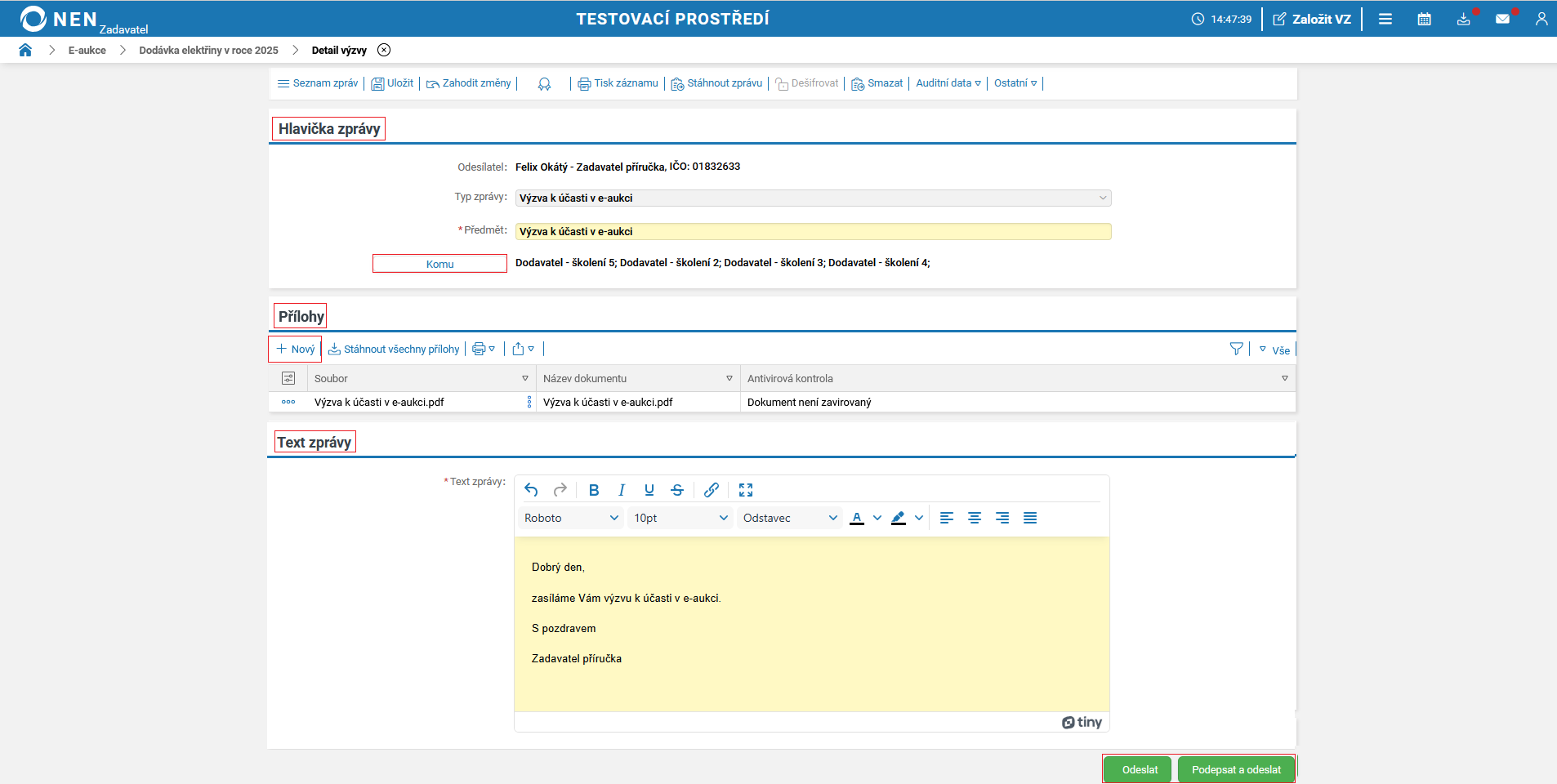Screen dimensions: 1557x784
Task: Open the Ostatní menu
Action: click(1015, 83)
